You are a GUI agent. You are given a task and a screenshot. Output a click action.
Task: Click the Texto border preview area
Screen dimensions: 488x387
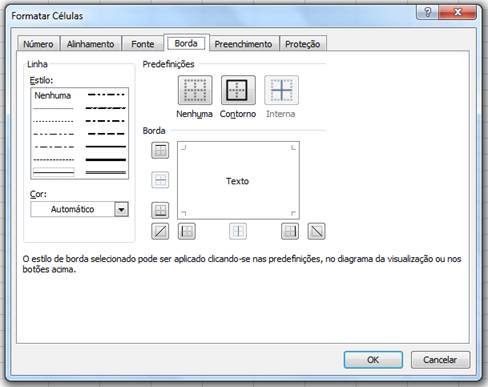click(238, 180)
